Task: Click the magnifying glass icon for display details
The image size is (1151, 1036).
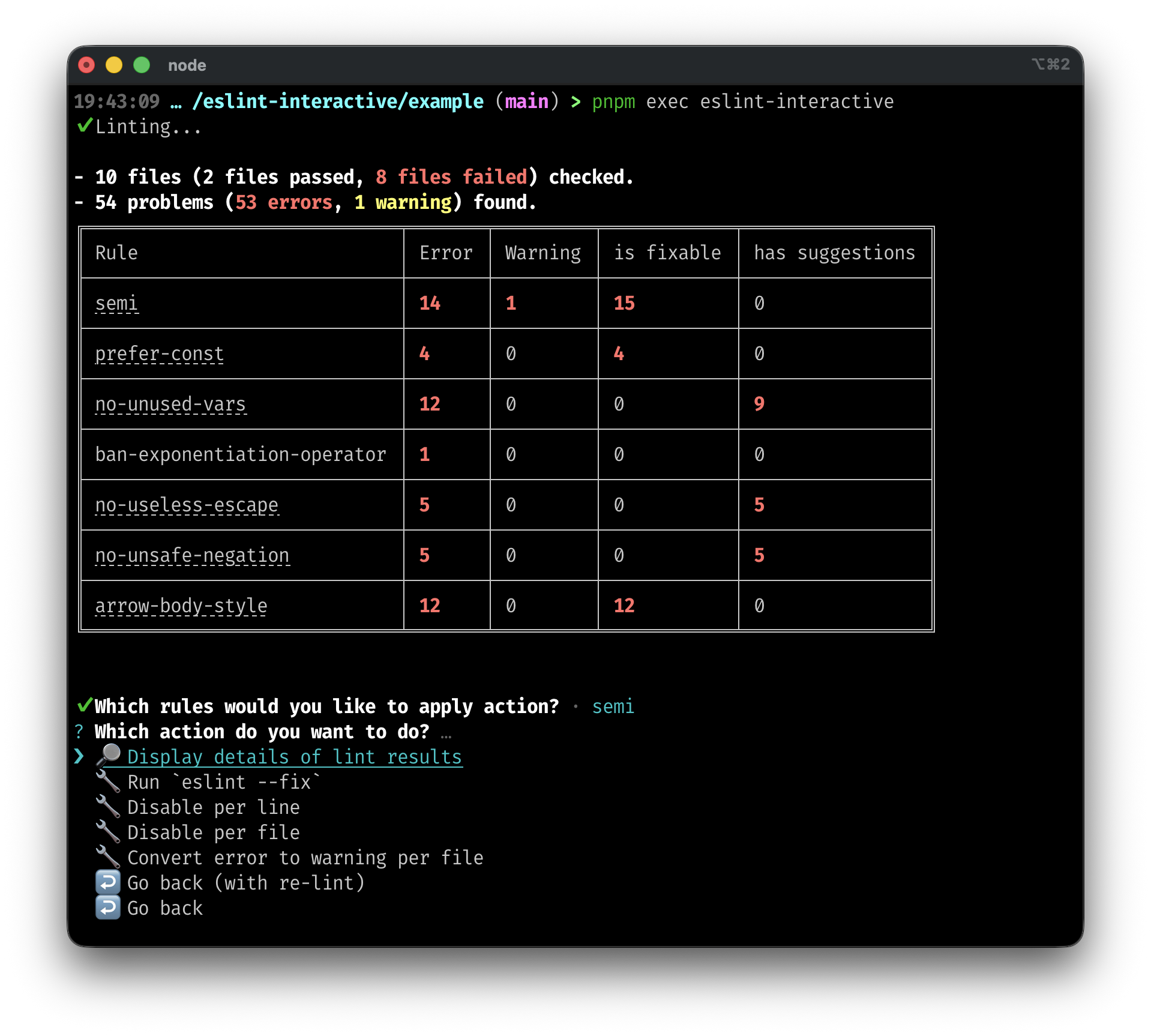Action: click(x=108, y=756)
